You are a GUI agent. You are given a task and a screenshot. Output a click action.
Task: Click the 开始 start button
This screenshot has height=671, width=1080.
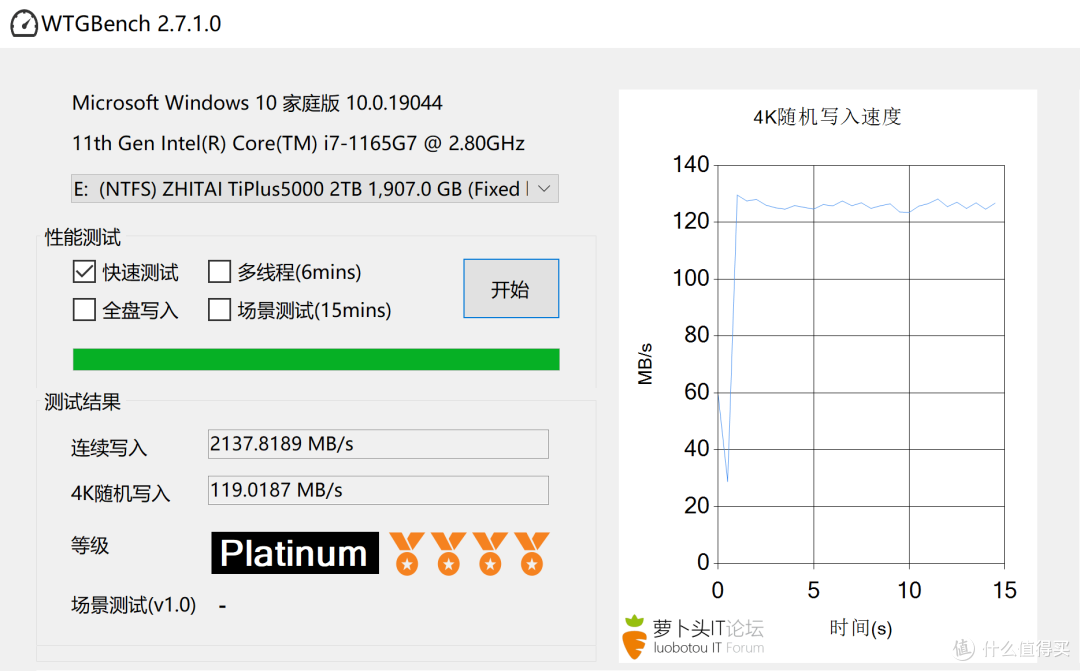(x=511, y=289)
